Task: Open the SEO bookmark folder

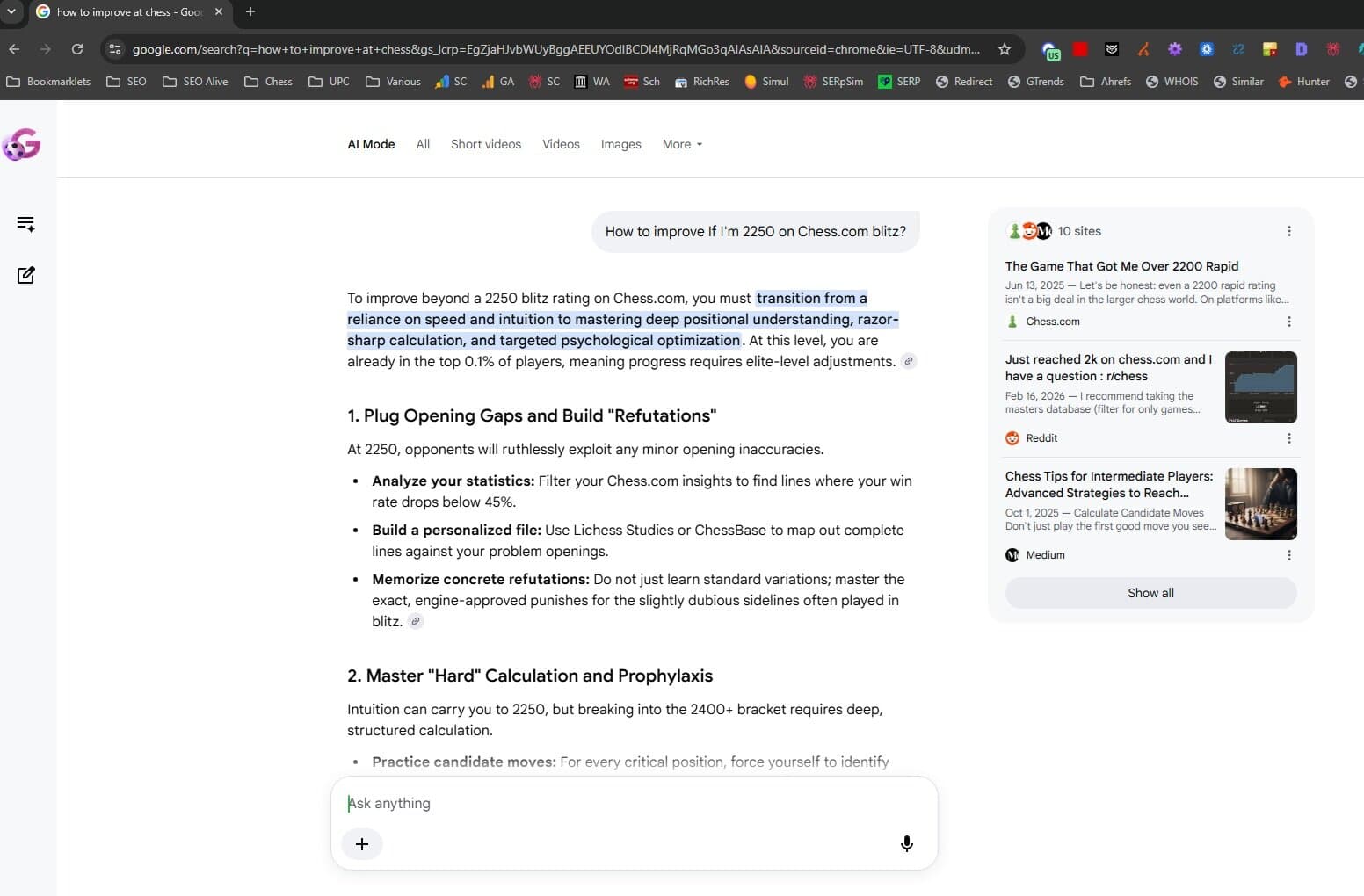Action: (x=127, y=82)
